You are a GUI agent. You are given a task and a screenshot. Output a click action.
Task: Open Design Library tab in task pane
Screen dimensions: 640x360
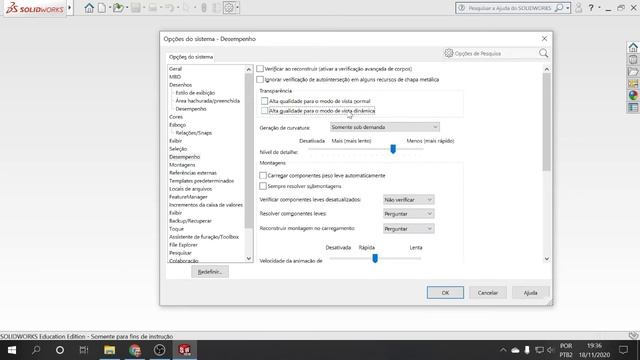(633, 60)
